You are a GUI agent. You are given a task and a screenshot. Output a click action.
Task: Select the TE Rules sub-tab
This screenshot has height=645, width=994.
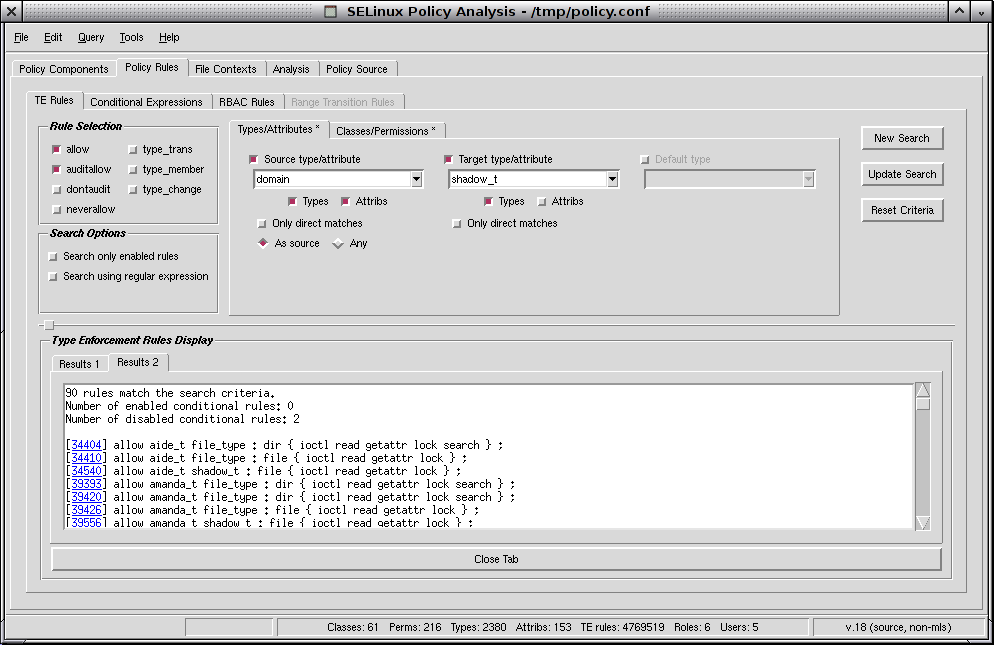[x=54, y=100]
